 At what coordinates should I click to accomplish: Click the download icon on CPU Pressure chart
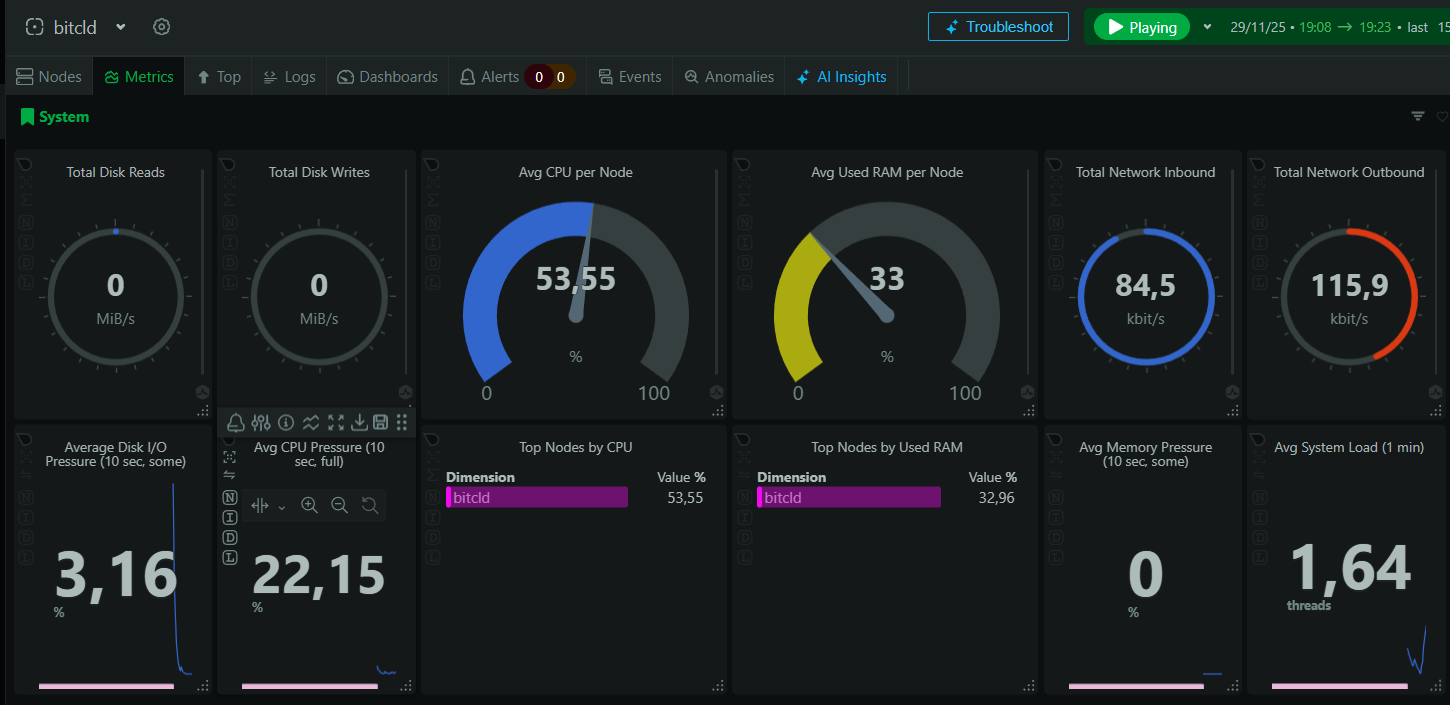point(359,422)
